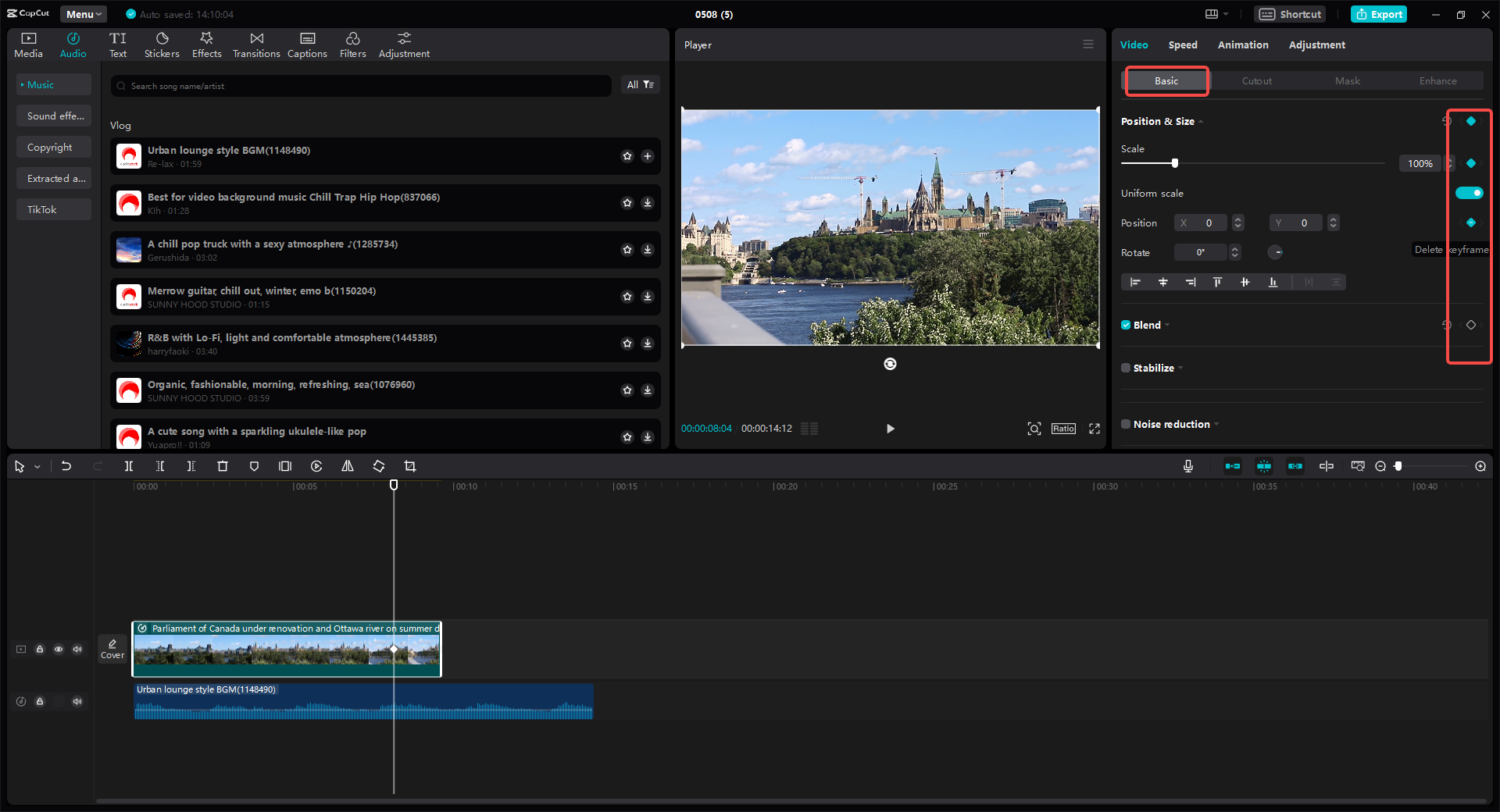Screen dimensions: 1500x812
Task: Crop the video clip
Action: [x=410, y=466]
